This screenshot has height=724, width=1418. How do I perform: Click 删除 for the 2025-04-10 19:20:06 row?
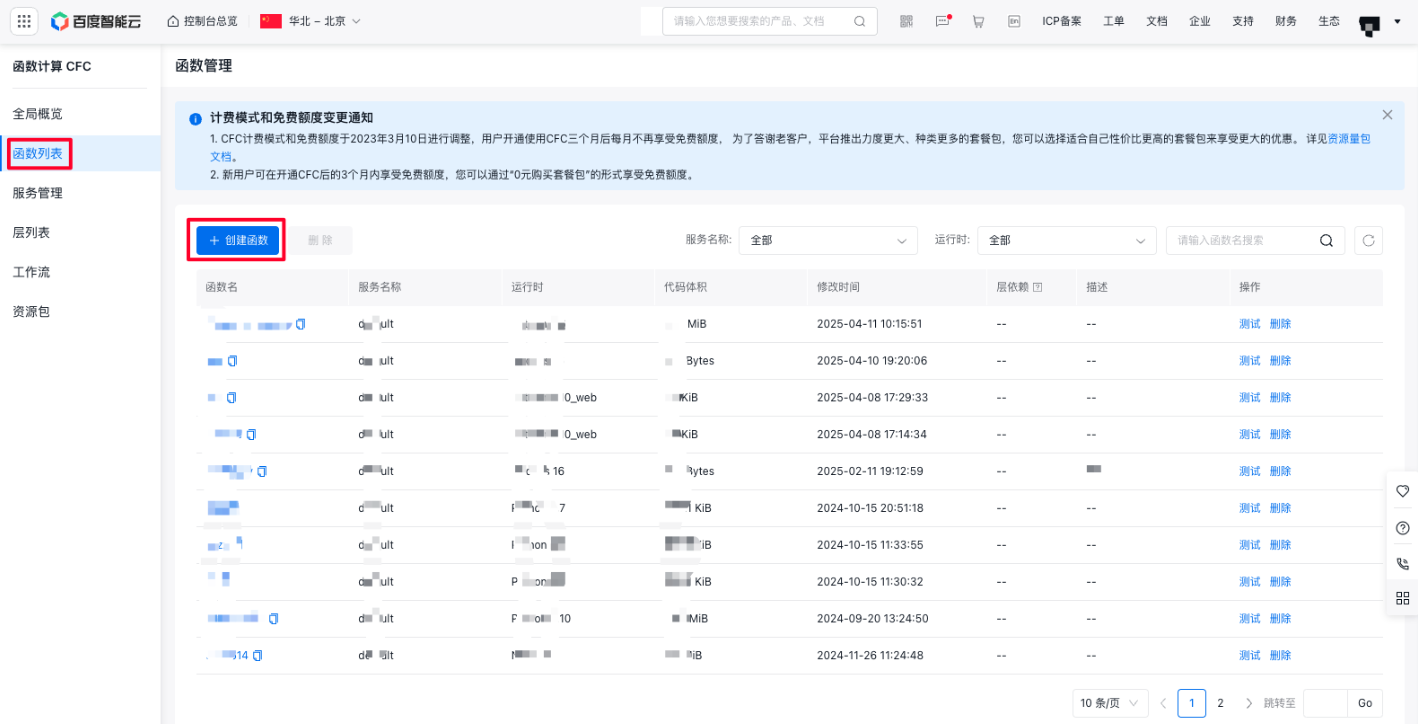click(1281, 361)
